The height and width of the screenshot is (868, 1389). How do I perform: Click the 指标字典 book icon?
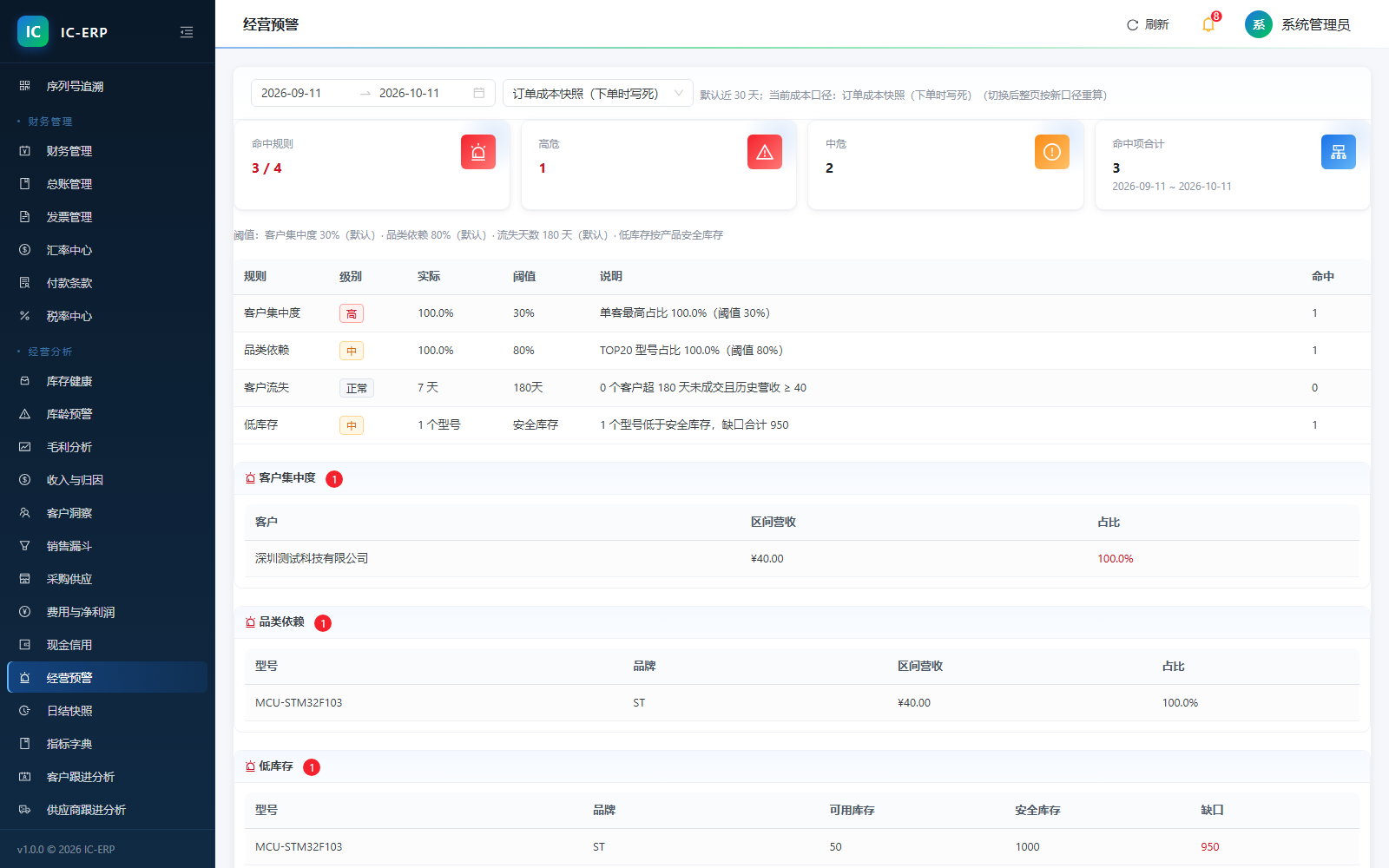[25, 744]
